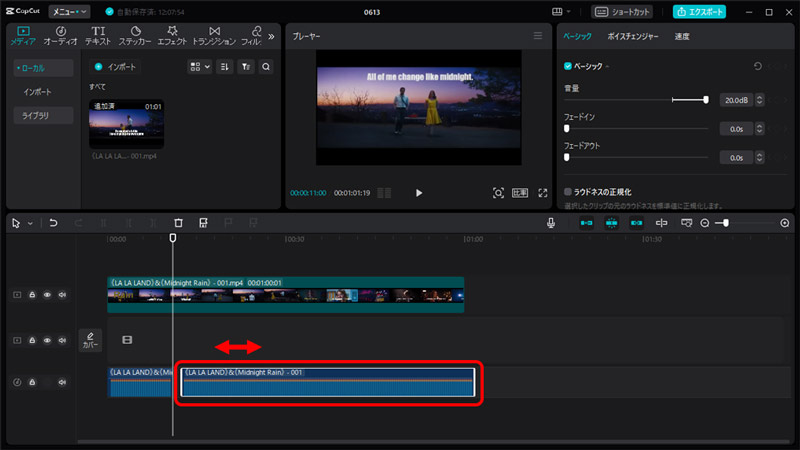Click the undo arrow in timeline toolbar
The height and width of the screenshot is (450, 800).
(x=52, y=223)
